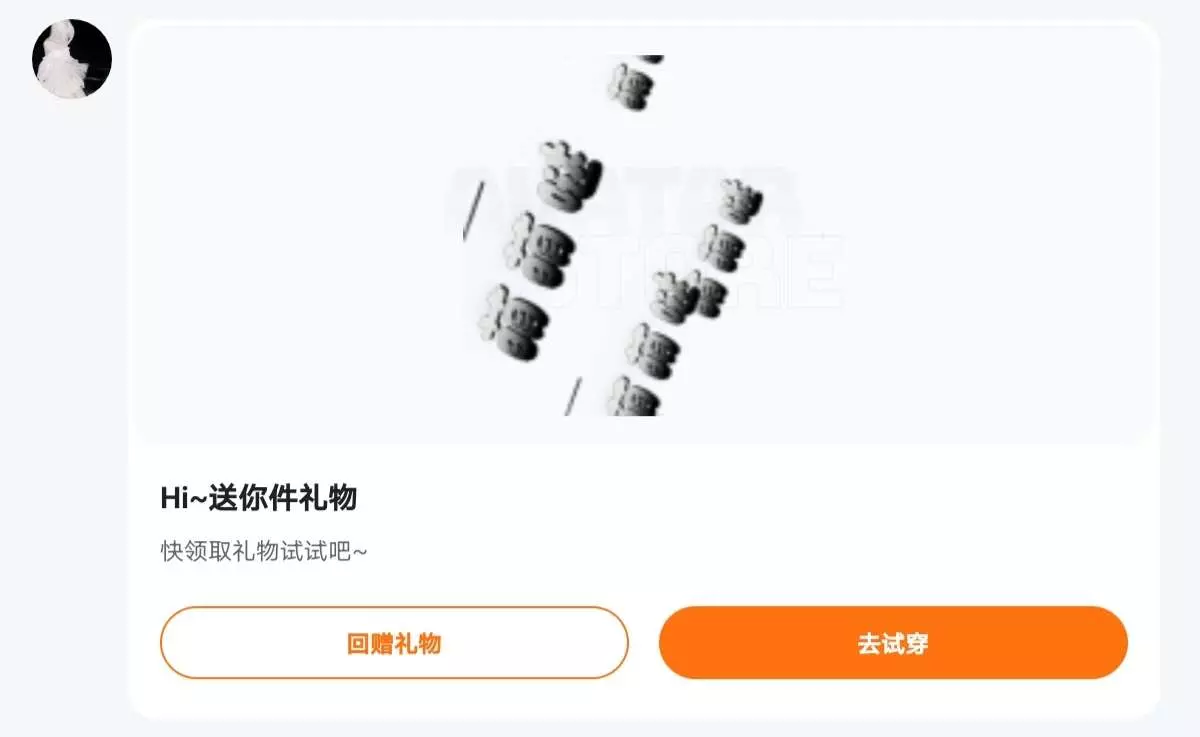Tap the top figure of the right row

coord(741,201)
